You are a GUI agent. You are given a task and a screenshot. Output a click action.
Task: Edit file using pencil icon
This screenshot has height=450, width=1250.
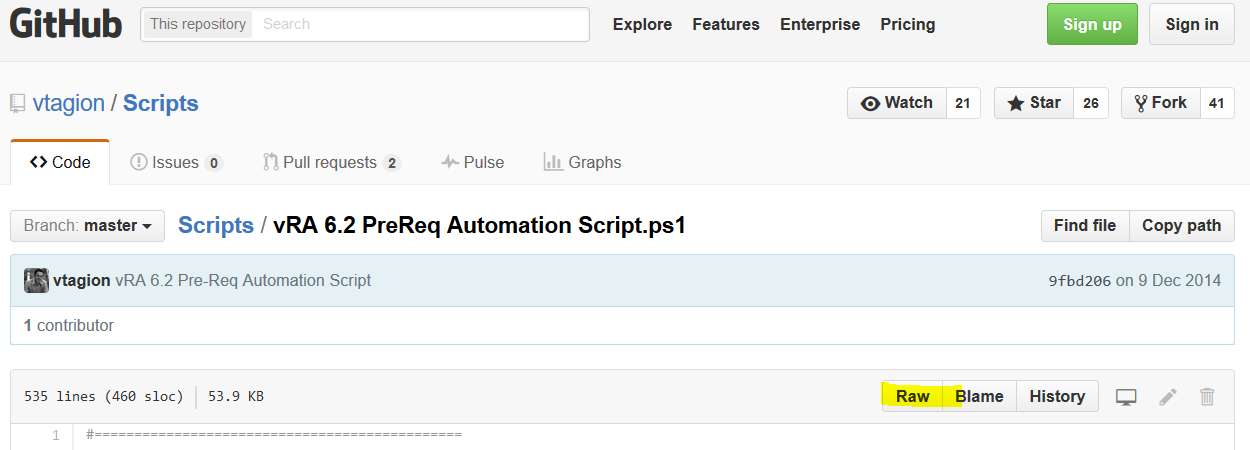tap(1167, 397)
